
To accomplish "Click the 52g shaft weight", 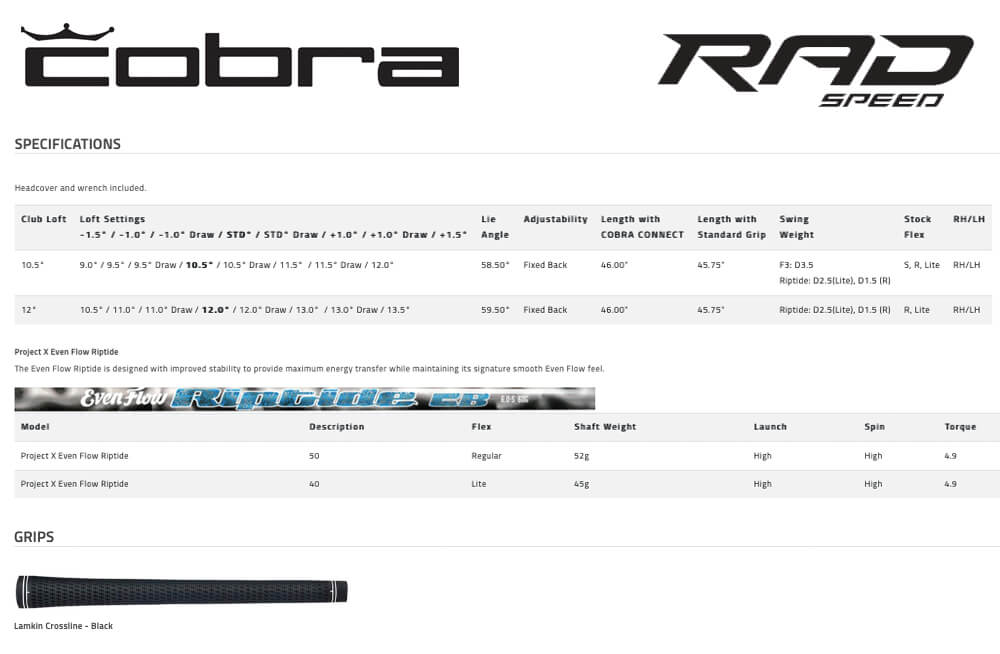I will point(582,456).
